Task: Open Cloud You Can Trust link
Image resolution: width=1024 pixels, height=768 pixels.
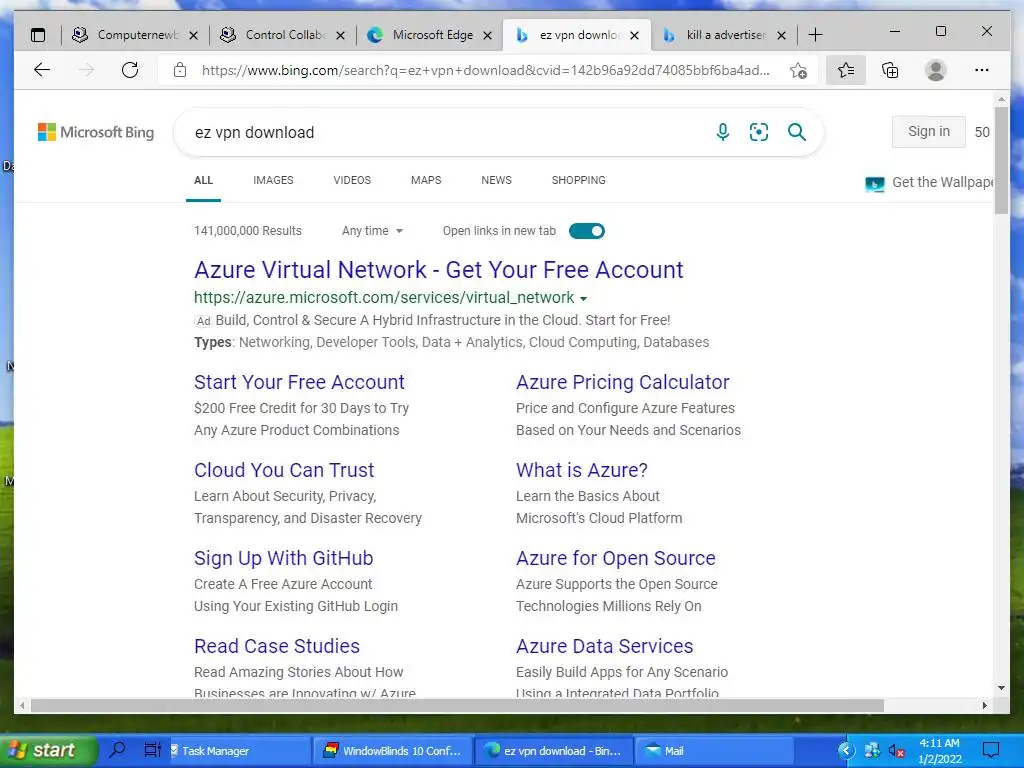Action: coord(284,470)
